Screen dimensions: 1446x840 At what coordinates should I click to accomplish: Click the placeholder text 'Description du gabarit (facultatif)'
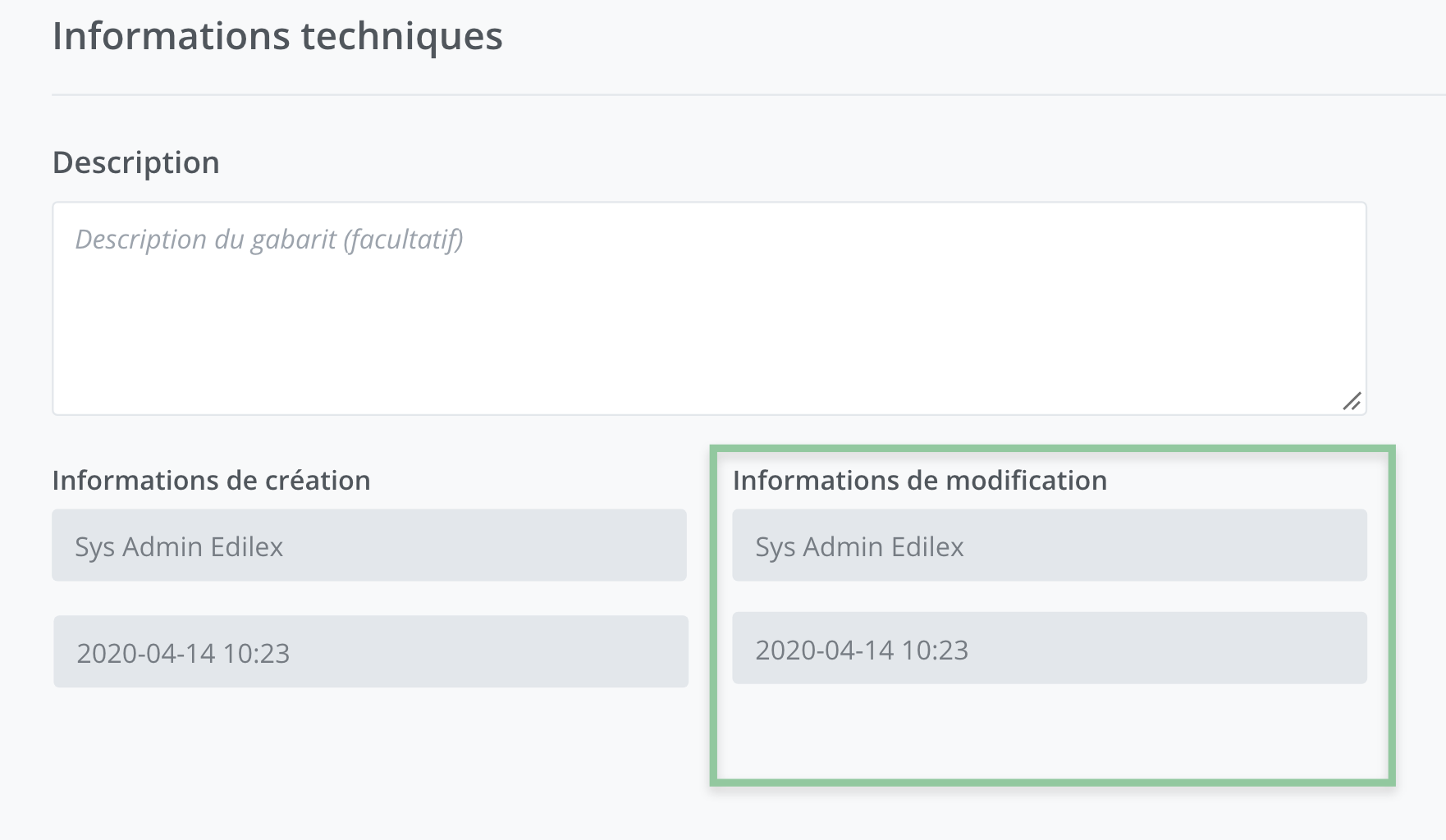(x=269, y=240)
